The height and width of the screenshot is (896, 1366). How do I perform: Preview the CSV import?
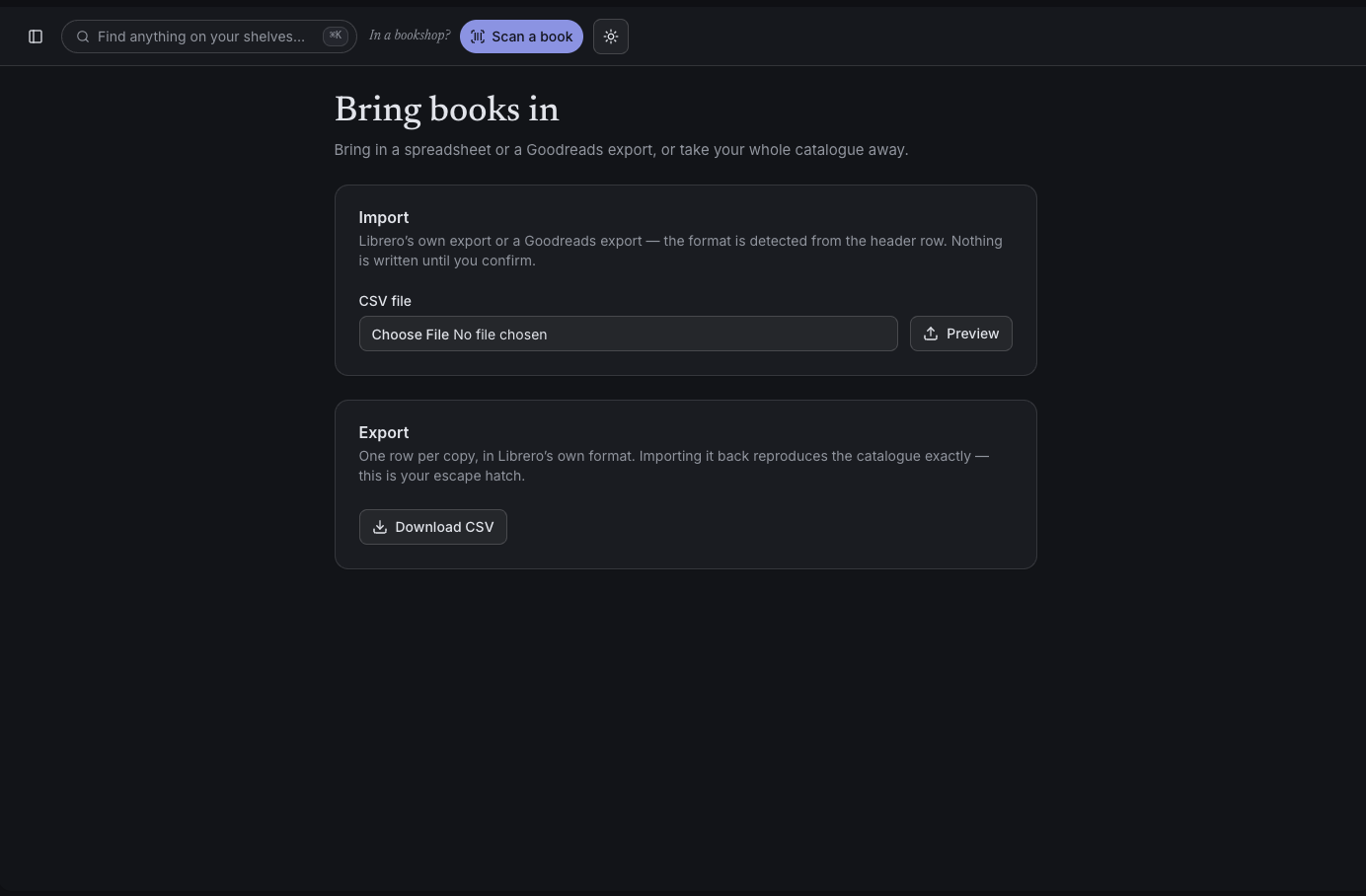pos(960,334)
